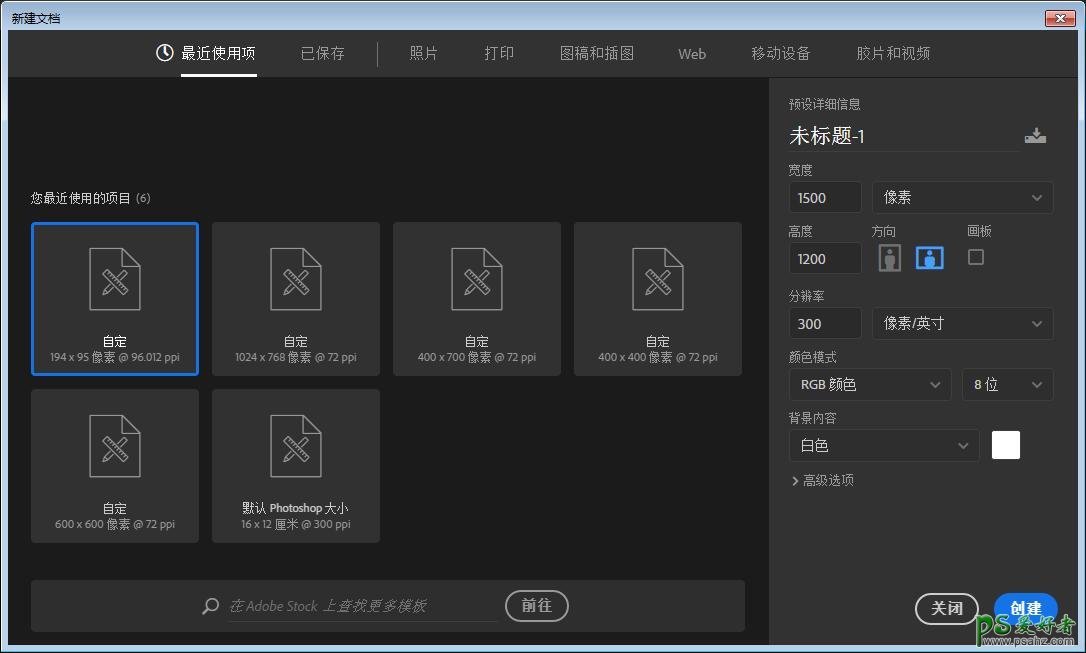The height and width of the screenshot is (653, 1086).
Task: Click the 宽度 width input field
Action: click(824, 198)
